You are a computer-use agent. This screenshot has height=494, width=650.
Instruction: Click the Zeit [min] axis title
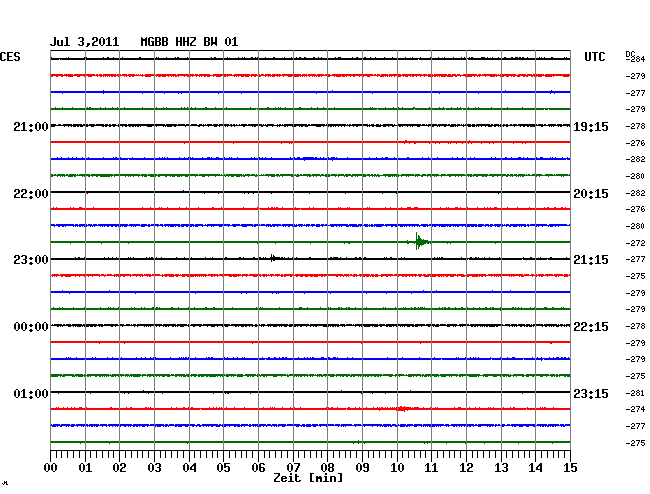[x=308, y=478]
